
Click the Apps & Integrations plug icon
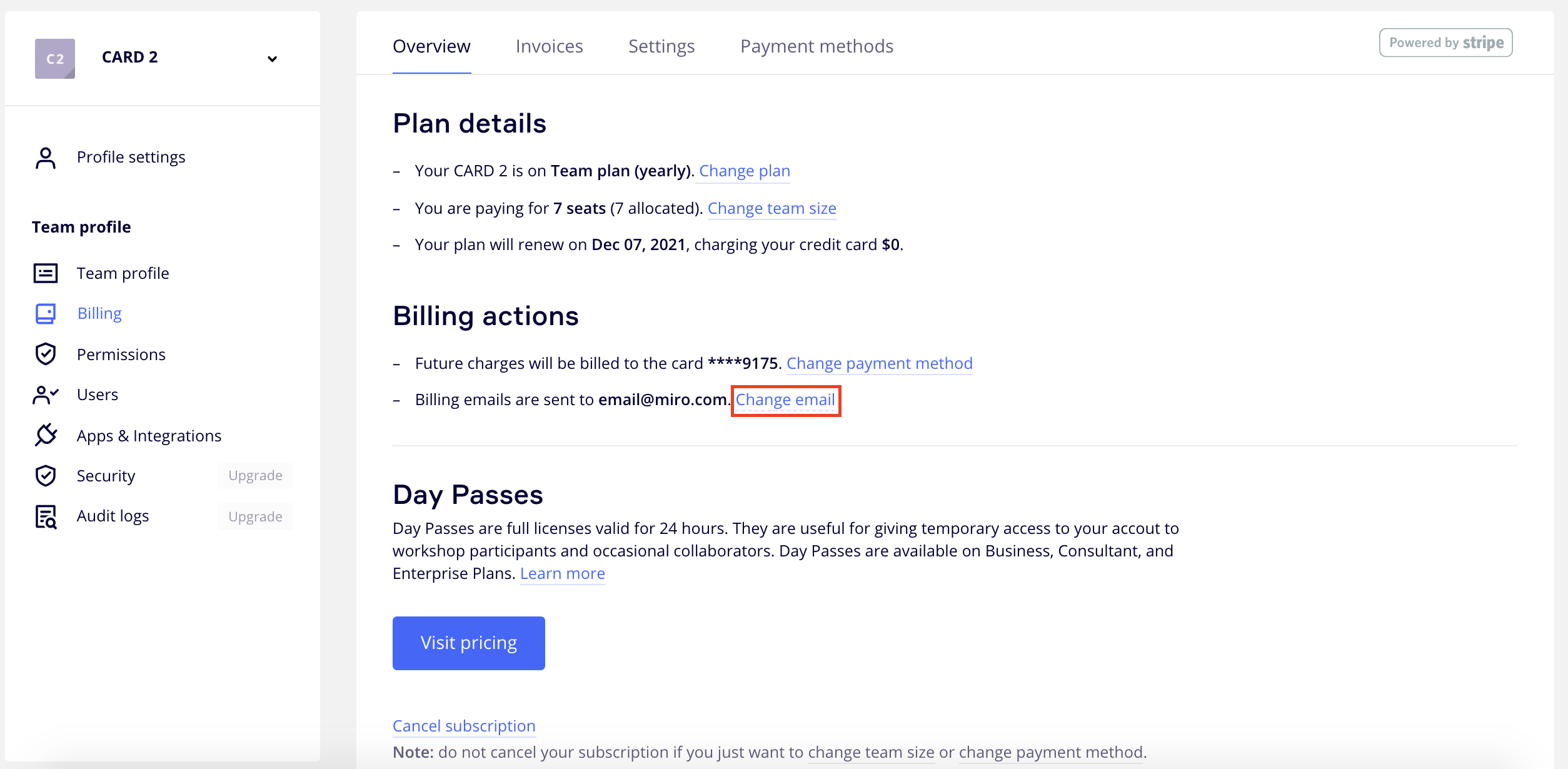(46, 435)
